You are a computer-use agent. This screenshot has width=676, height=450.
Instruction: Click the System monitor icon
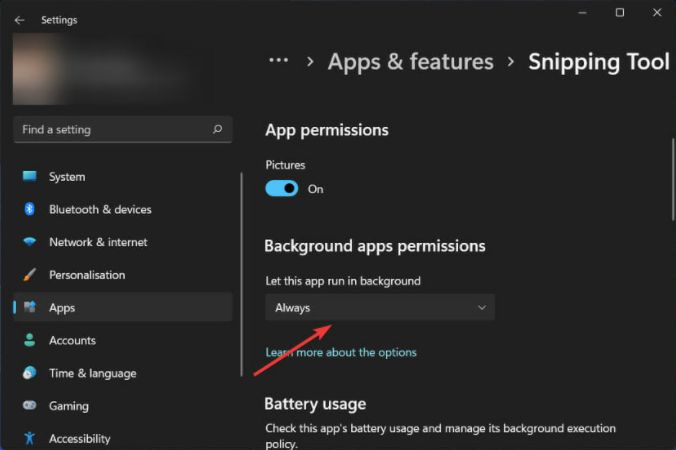(30, 176)
